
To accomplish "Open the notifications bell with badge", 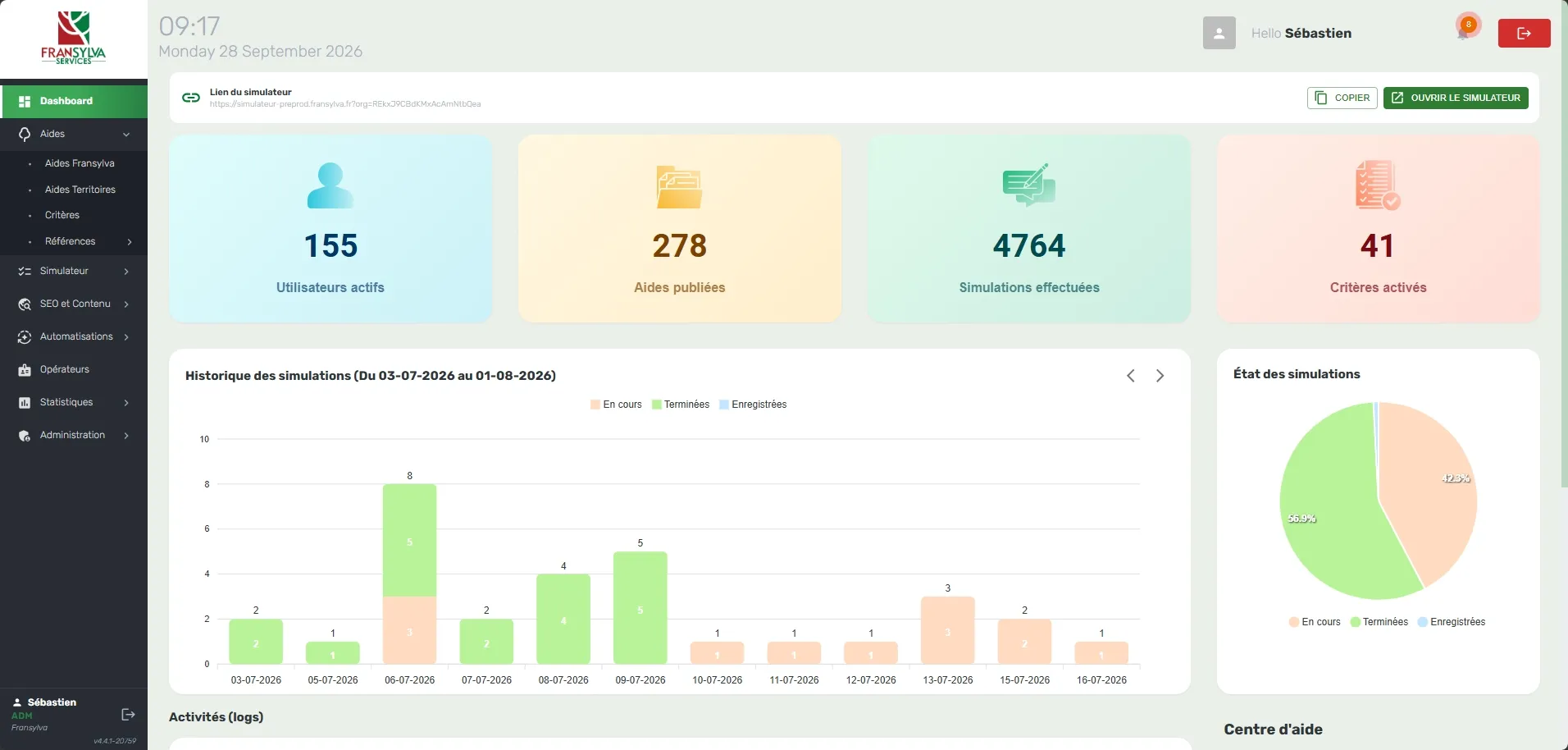I will (1465, 30).
